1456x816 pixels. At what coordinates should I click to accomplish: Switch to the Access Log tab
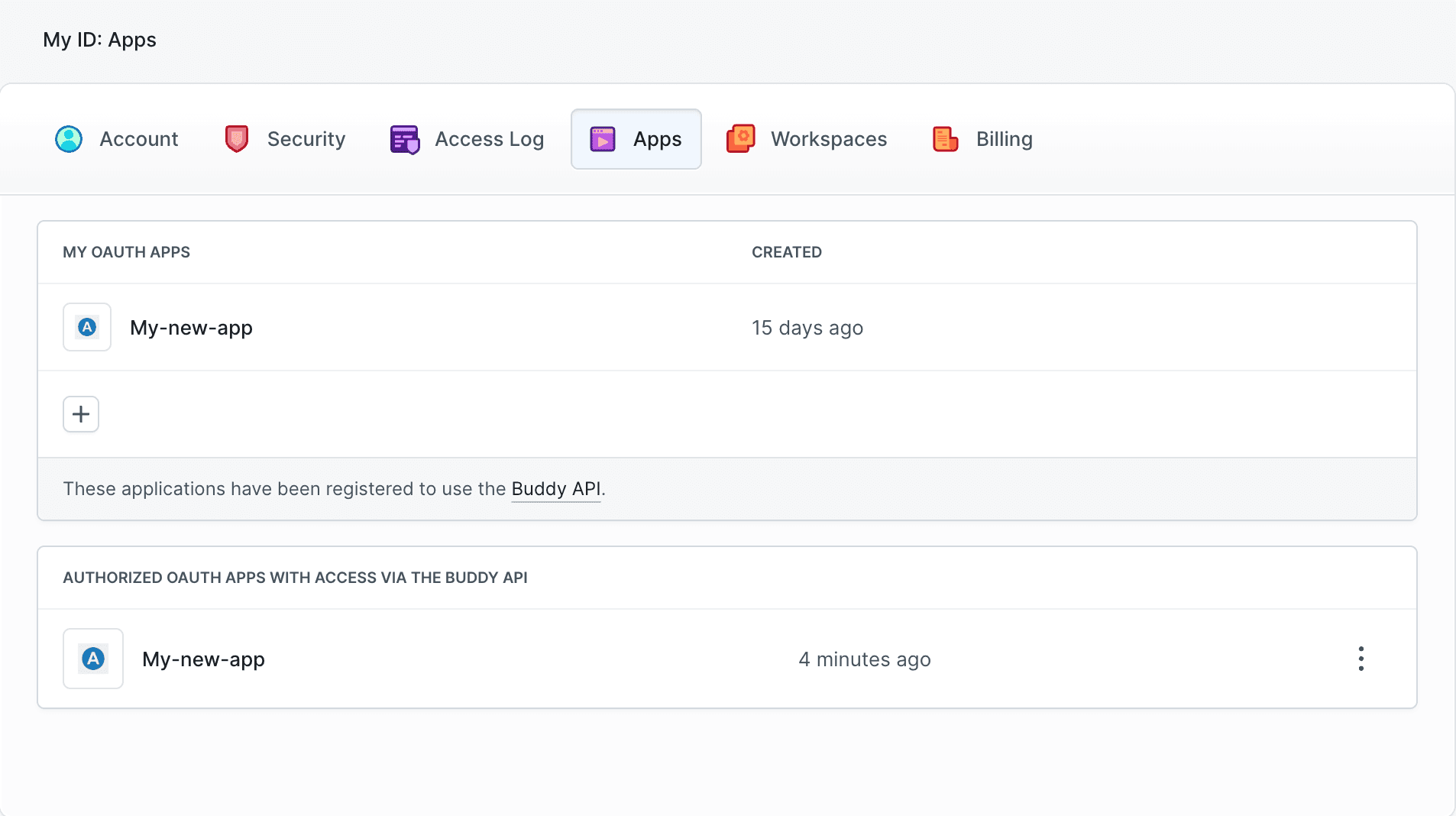click(x=489, y=138)
